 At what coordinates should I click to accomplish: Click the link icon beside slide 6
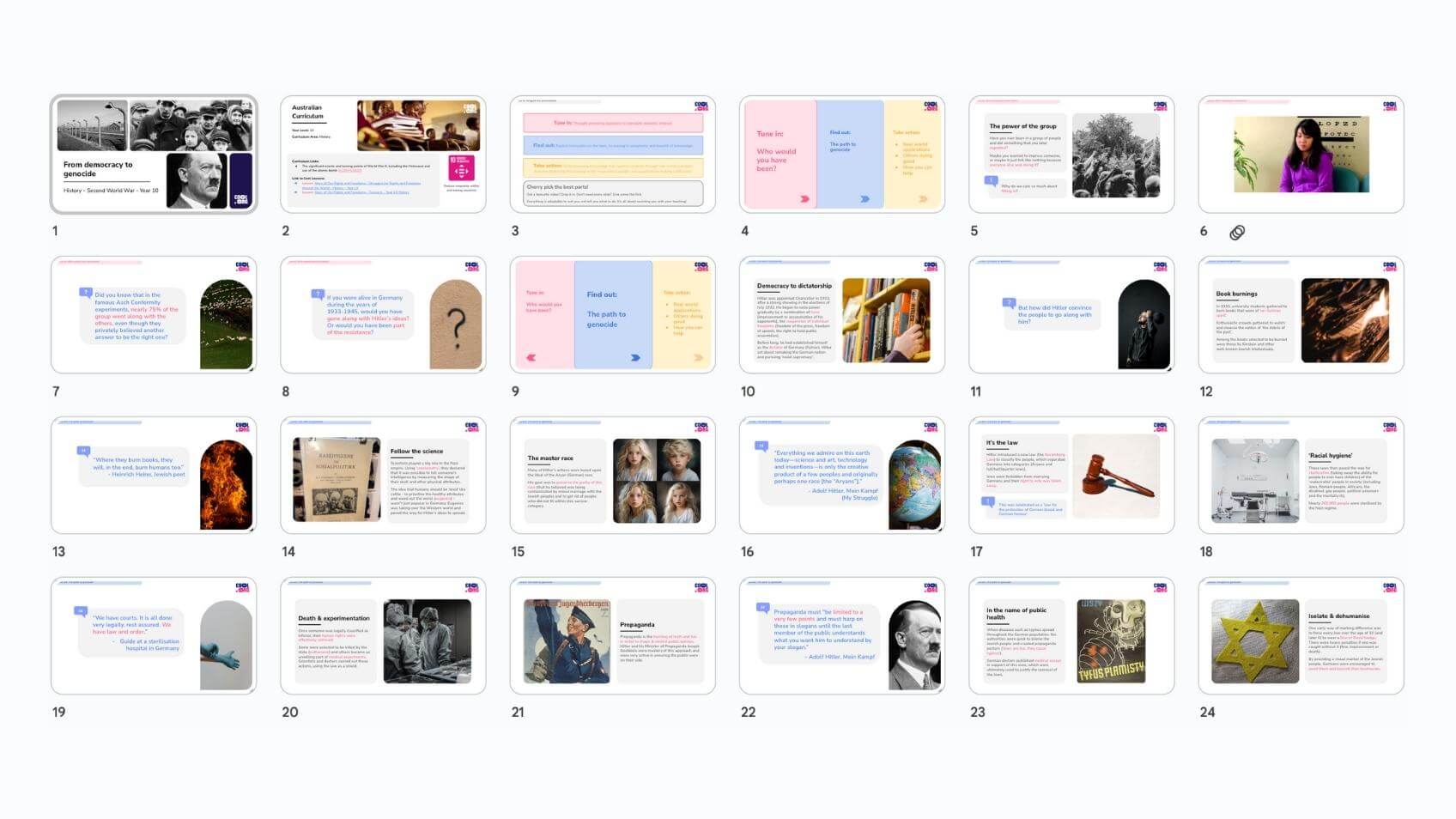pyautogui.click(x=1237, y=233)
